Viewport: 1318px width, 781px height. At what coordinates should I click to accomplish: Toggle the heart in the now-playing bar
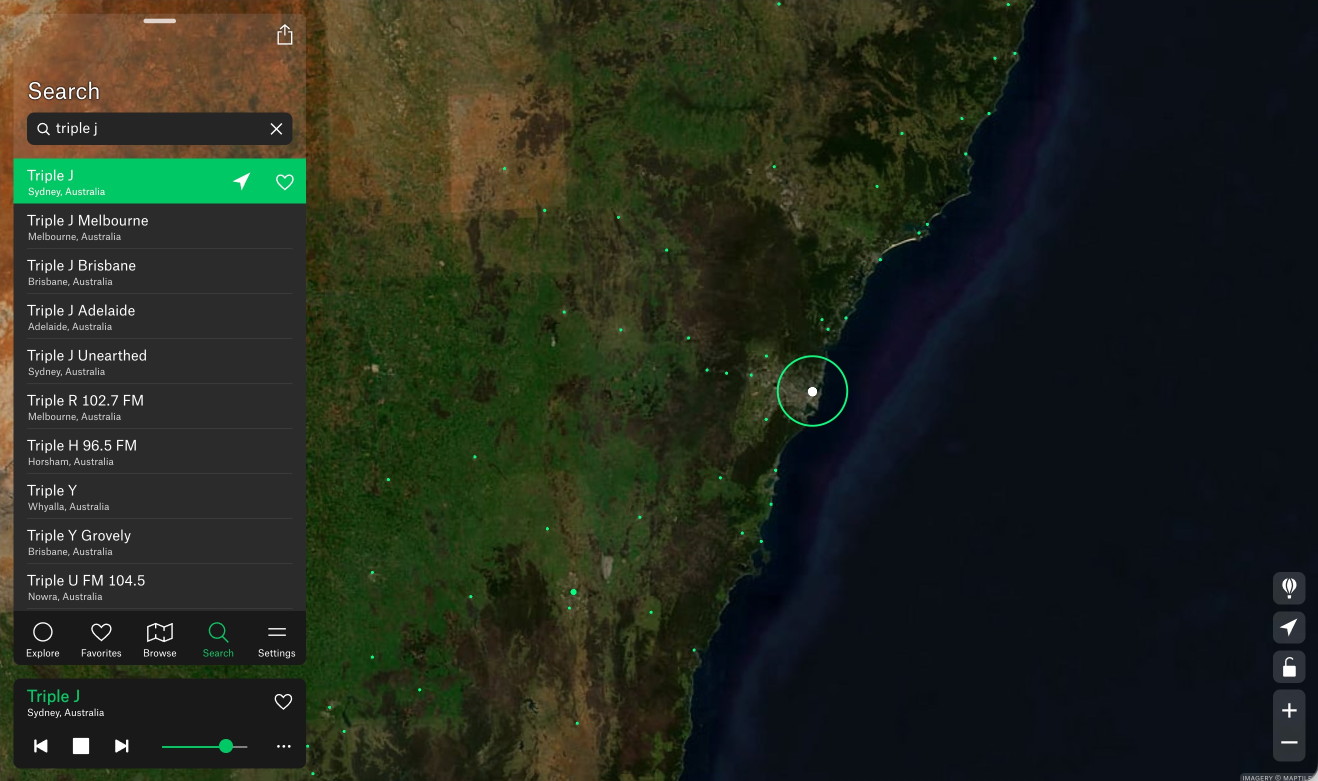click(x=283, y=702)
